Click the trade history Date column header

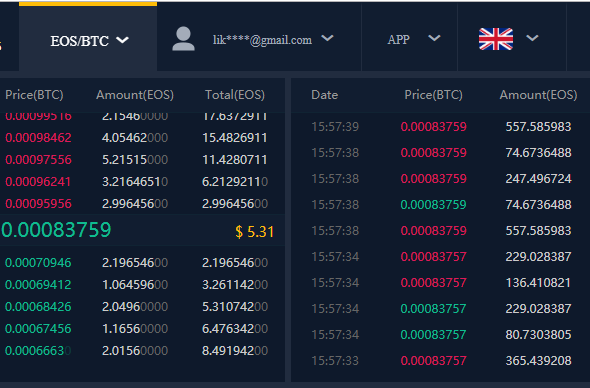(x=324, y=95)
